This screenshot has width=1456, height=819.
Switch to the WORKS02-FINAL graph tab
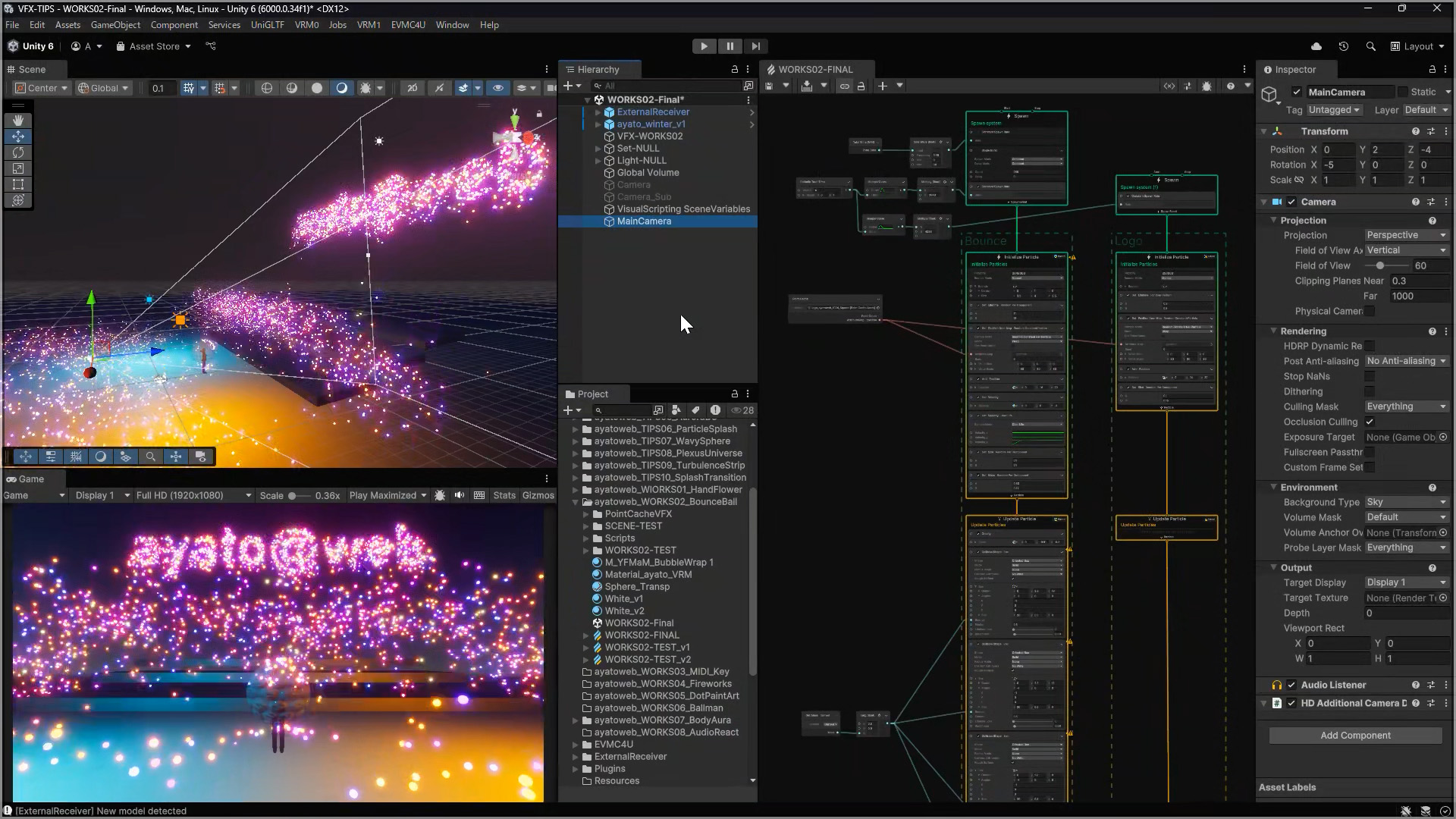(815, 69)
